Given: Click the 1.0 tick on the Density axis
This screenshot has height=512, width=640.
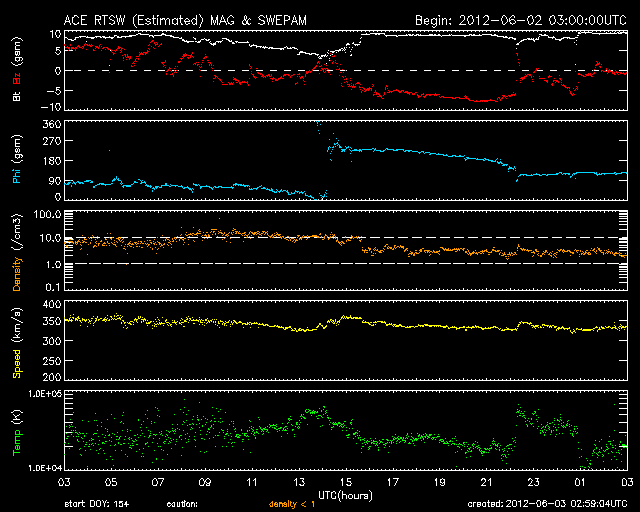Looking at the screenshot, I should (53, 265).
